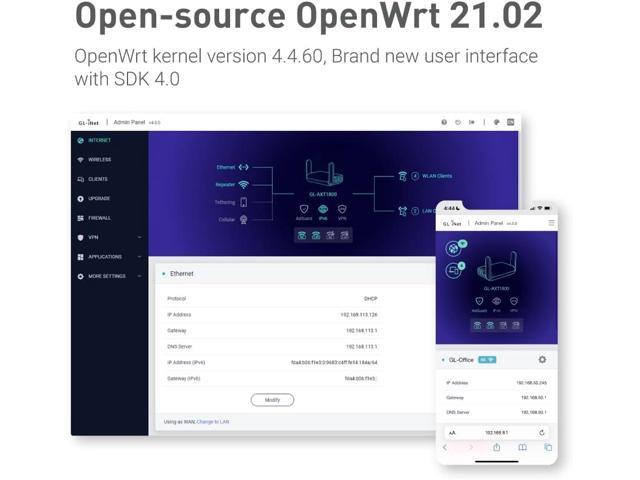Click the IP Address (IPv6) row label

tap(186, 362)
